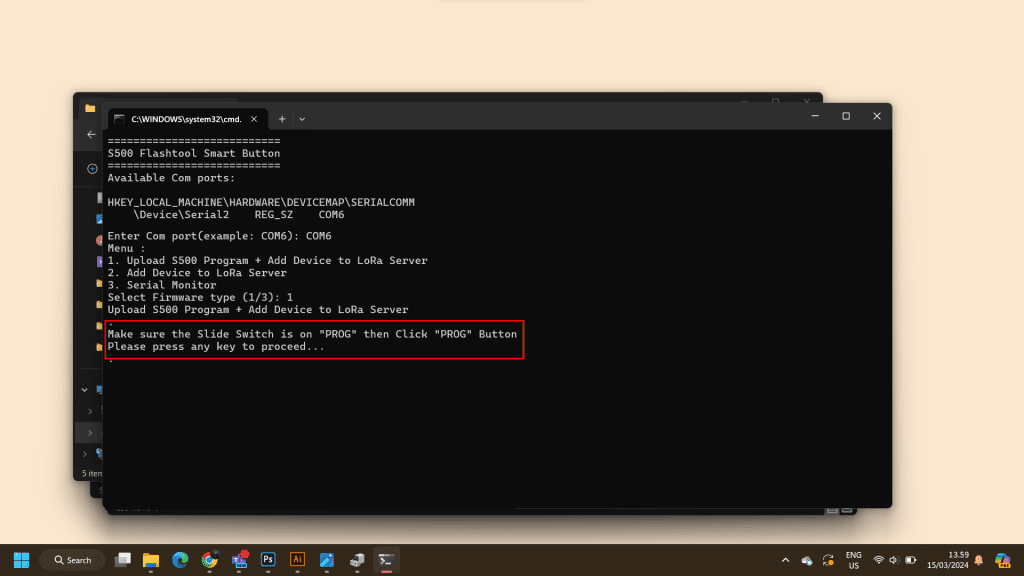Close the C:\WINDOWS\system32\cmd tab
This screenshot has height=576, width=1024.
pyautogui.click(x=253, y=118)
